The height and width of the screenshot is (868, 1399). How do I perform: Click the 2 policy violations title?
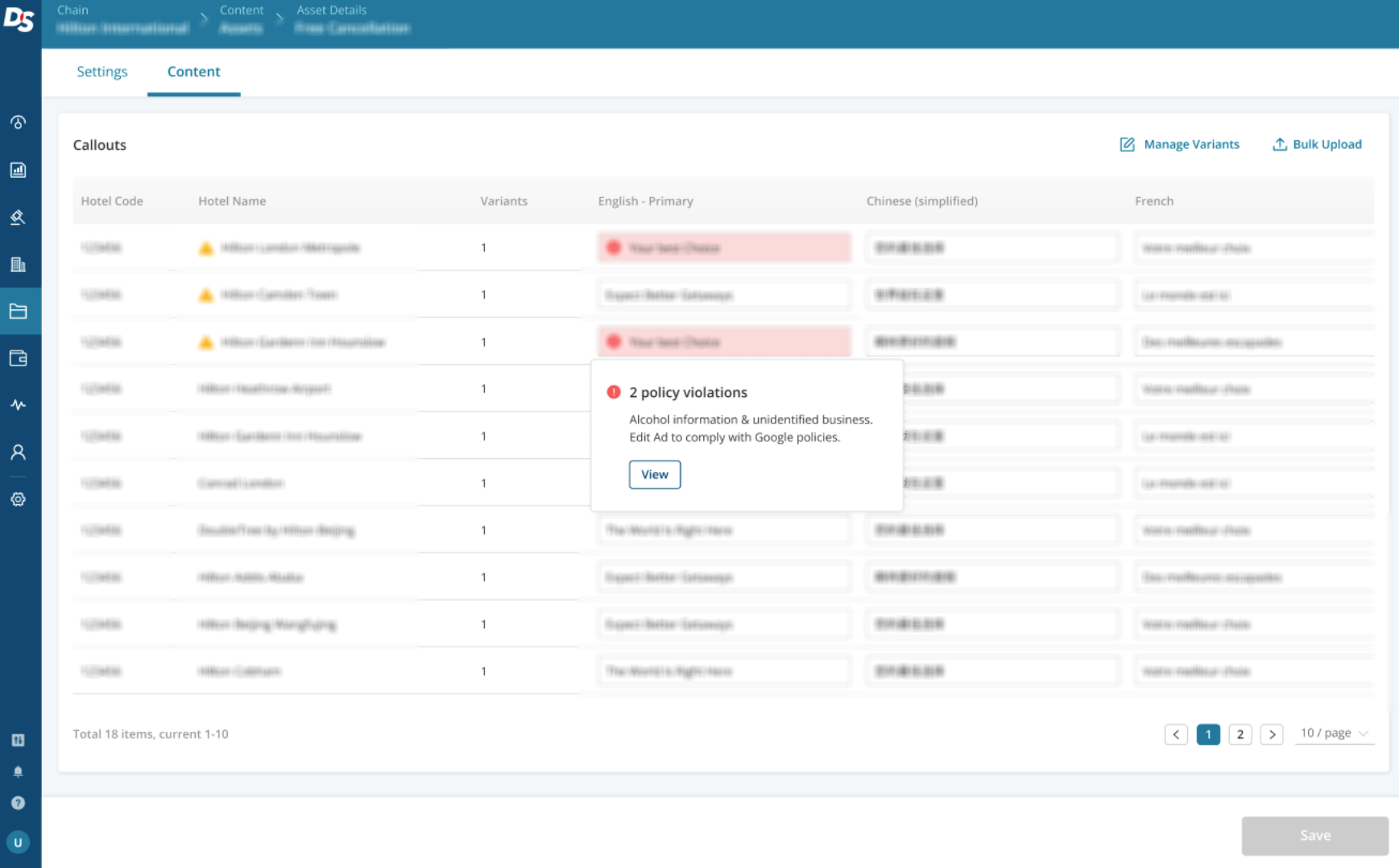coord(689,392)
